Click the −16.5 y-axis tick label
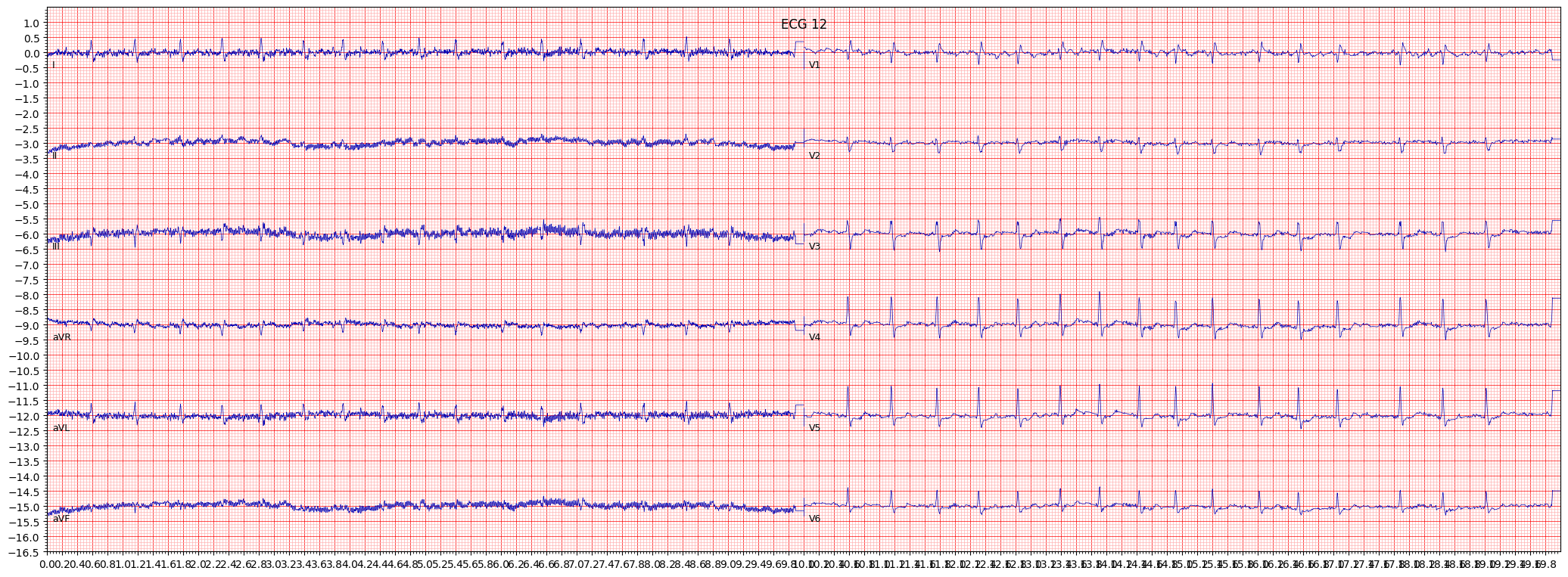The image size is (1568, 577). pyautogui.click(x=24, y=553)
